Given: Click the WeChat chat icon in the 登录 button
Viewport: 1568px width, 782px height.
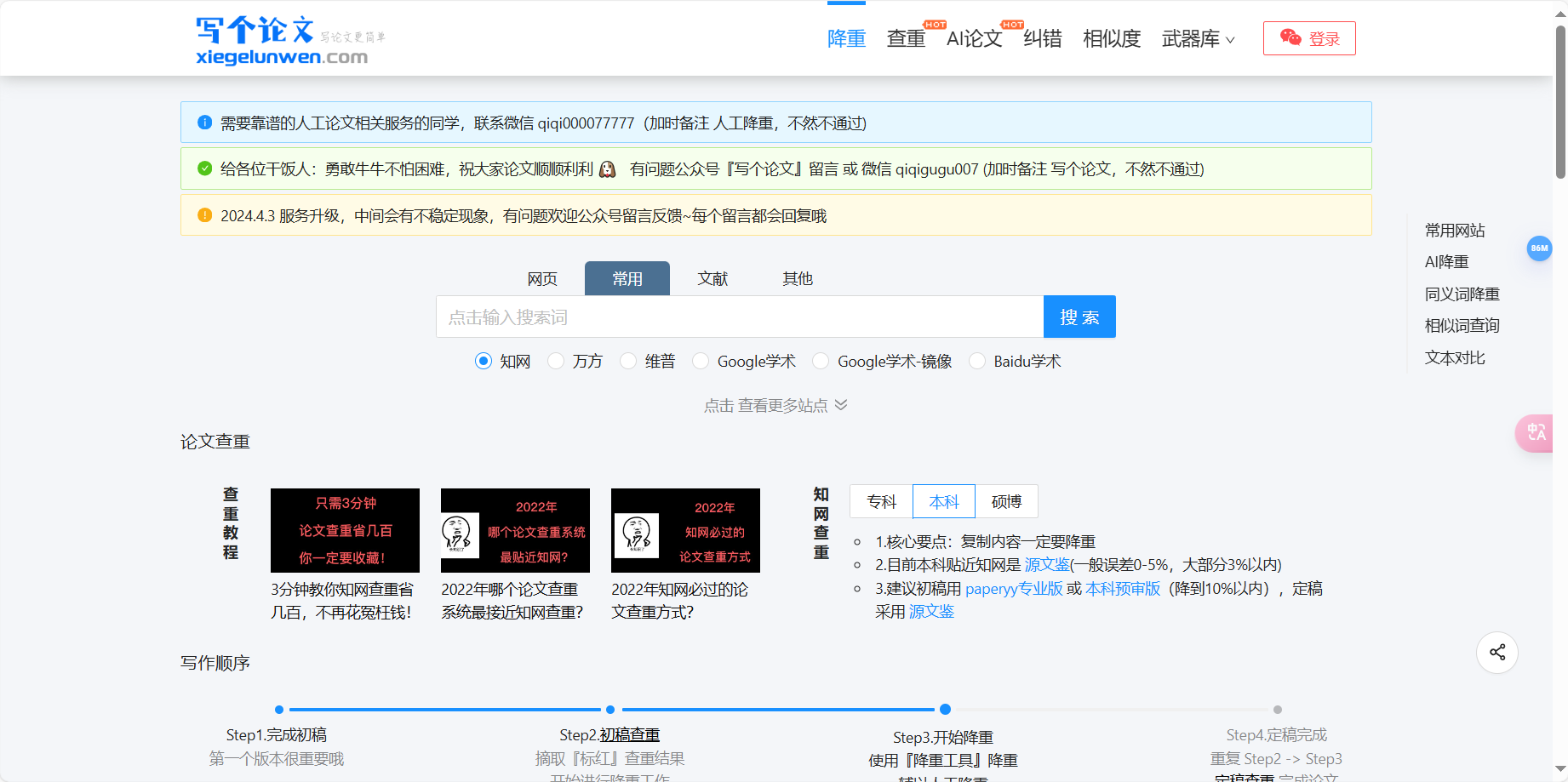Looking at the screenshot, I should [1290, 37].
